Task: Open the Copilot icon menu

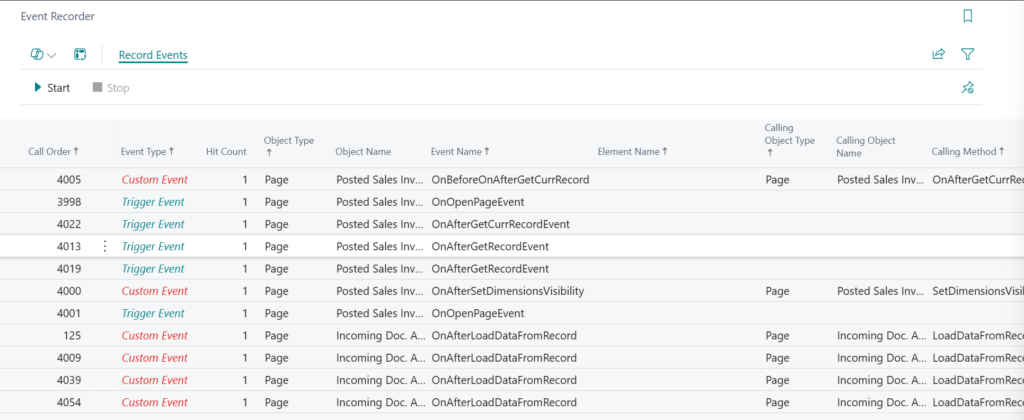Action: [x=43, y=55]
